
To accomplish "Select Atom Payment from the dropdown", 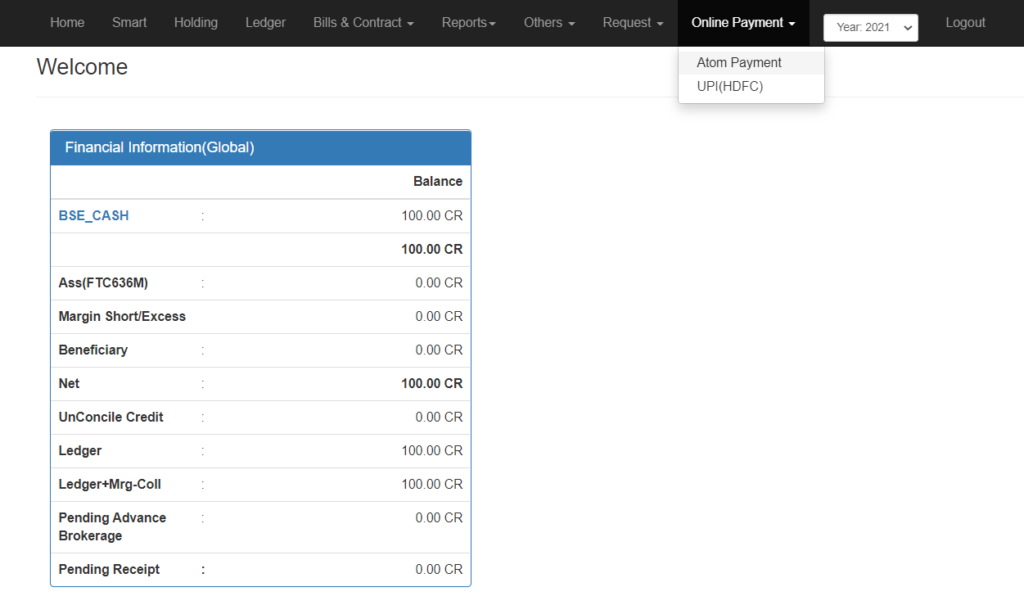I will point(751,63).
